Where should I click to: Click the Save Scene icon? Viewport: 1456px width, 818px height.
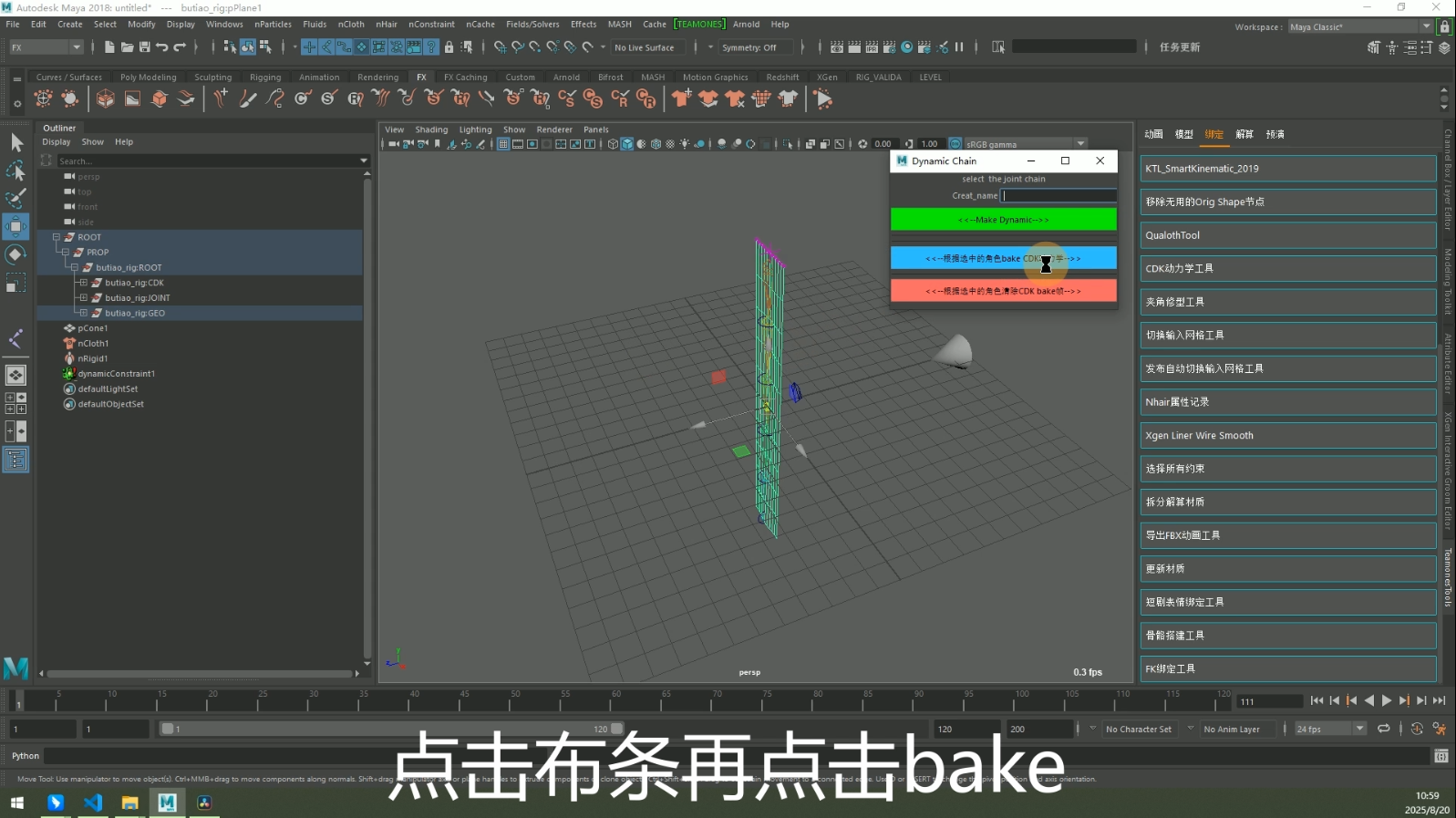click(144, 47)
